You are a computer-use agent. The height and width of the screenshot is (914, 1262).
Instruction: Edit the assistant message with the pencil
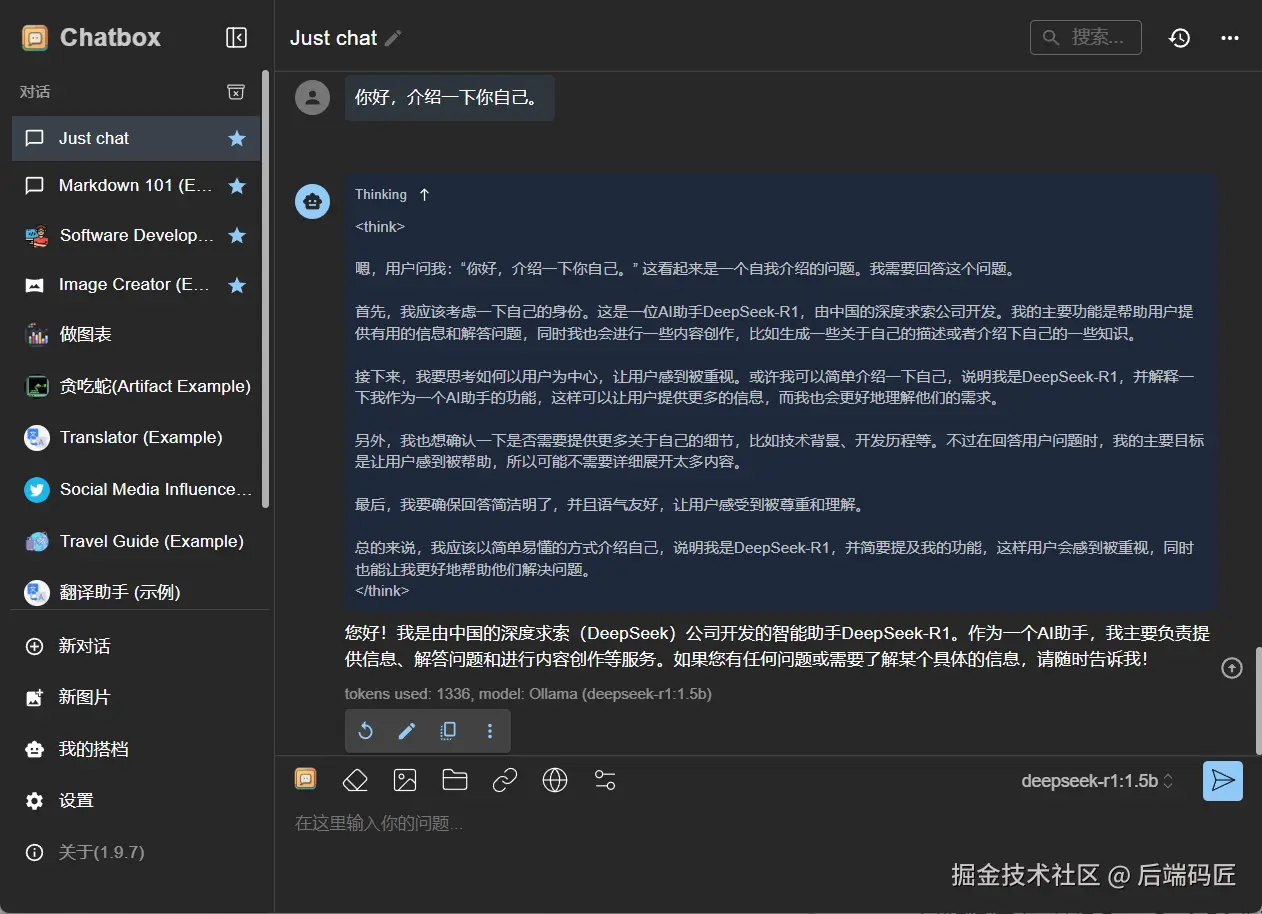[407, 731]
